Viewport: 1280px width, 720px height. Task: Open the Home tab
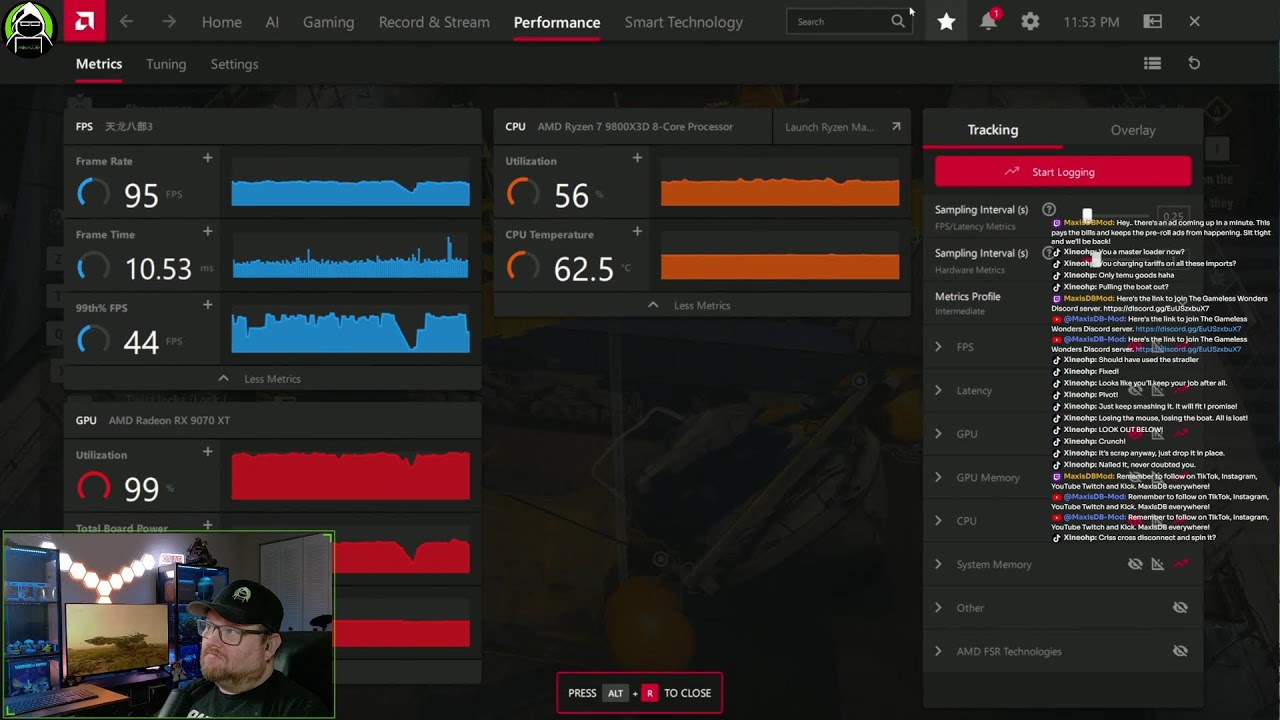(x=221, y=22)
